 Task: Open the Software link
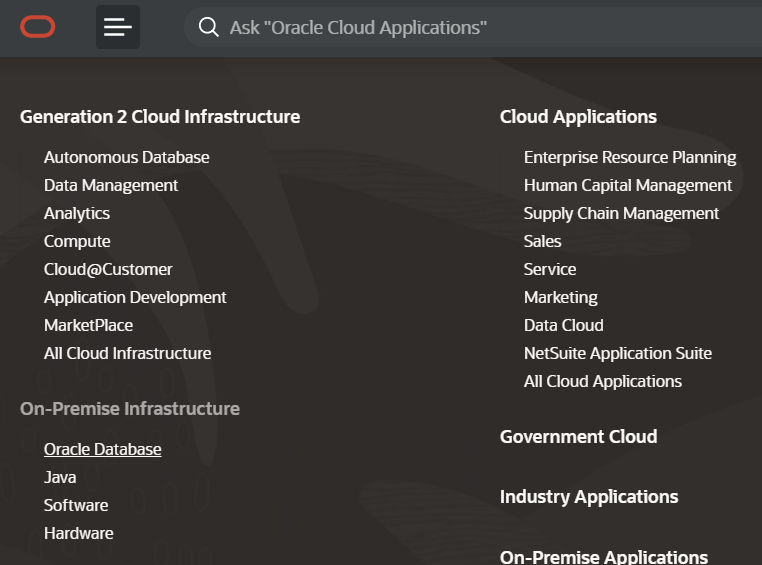pyautogui.click(x=76, y=505)
